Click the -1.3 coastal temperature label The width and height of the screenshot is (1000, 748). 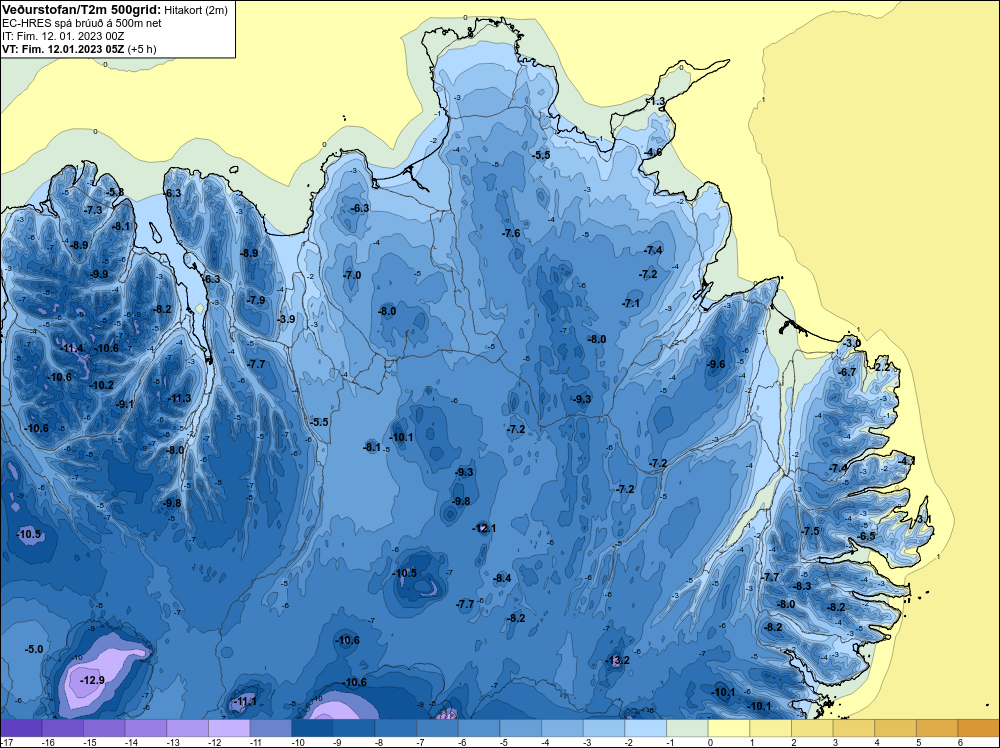tap(656, 101)
